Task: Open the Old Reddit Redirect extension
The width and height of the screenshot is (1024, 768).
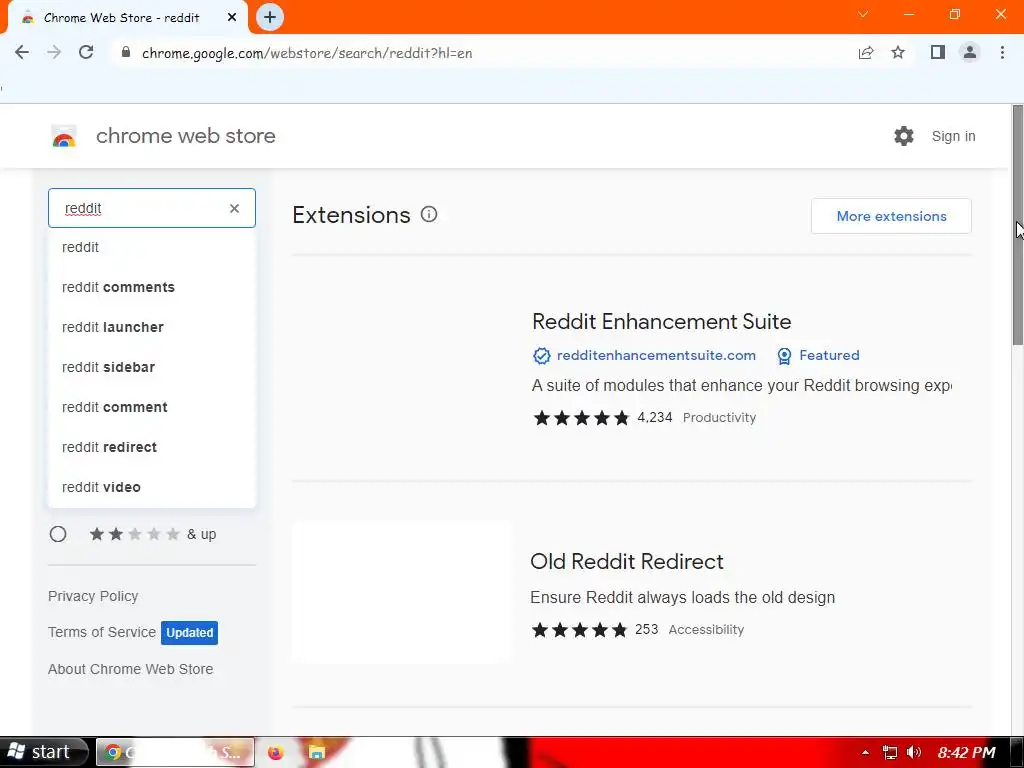Action: (x=627, y=562)
